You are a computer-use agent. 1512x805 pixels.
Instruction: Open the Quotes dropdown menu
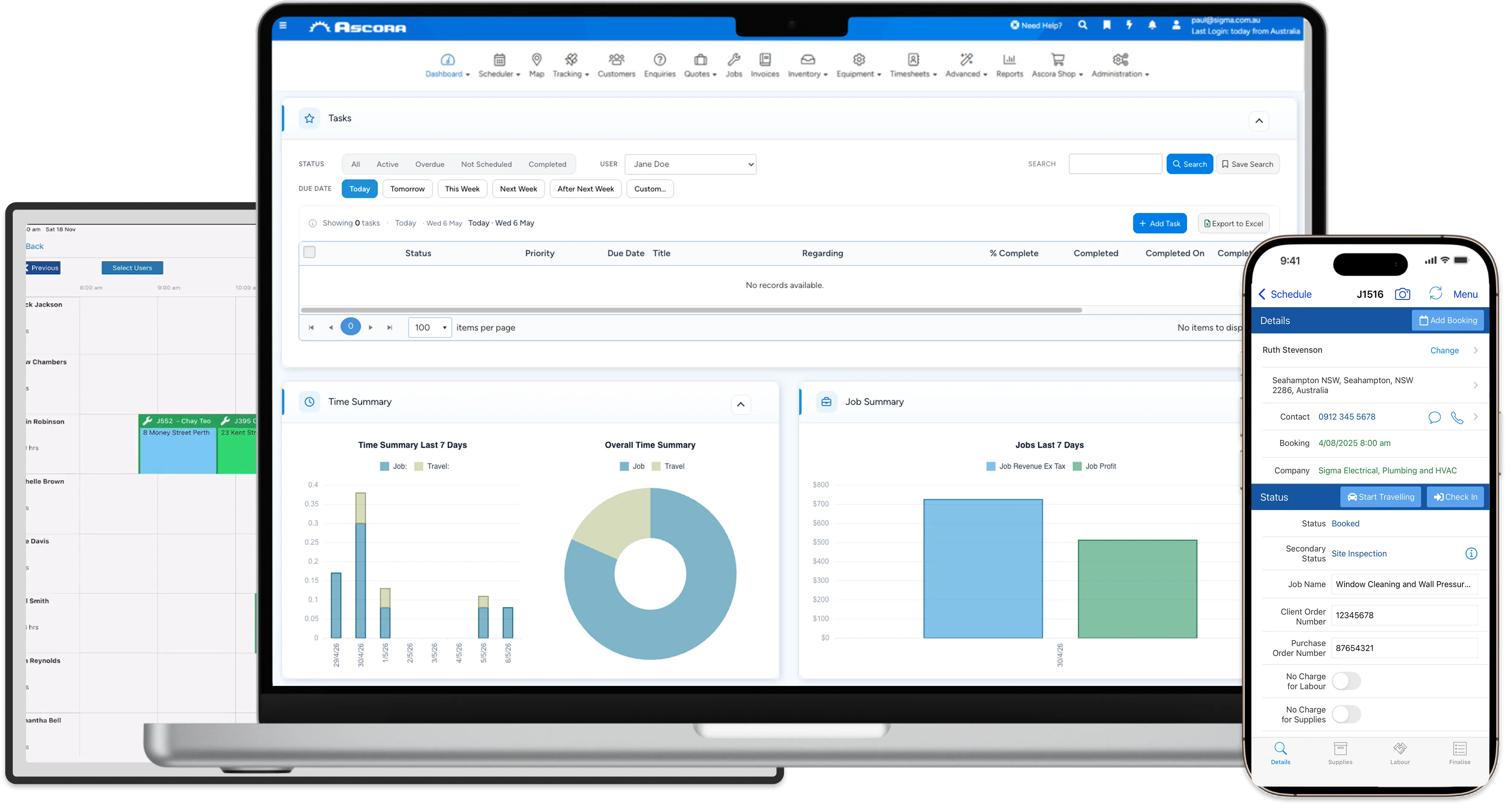pyautogui.click(x=700, y=65)
